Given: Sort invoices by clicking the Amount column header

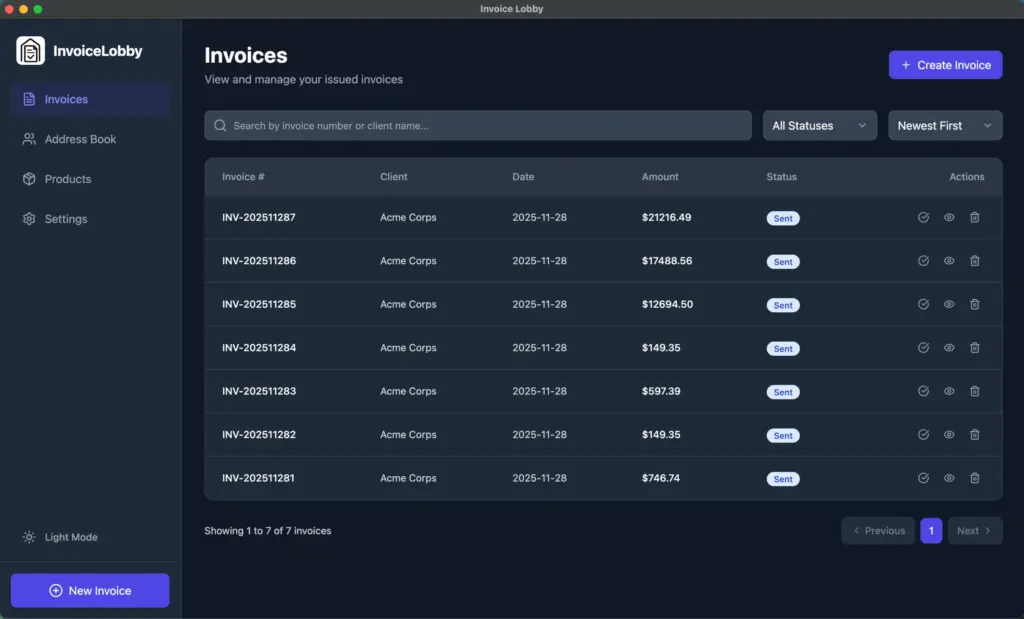Looking at the screenshot, I should point(660,177).
